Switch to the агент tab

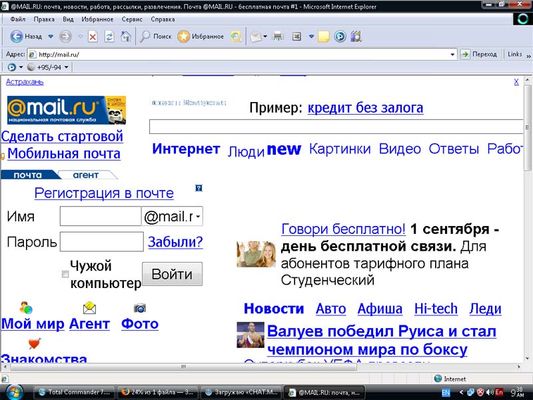86,175
